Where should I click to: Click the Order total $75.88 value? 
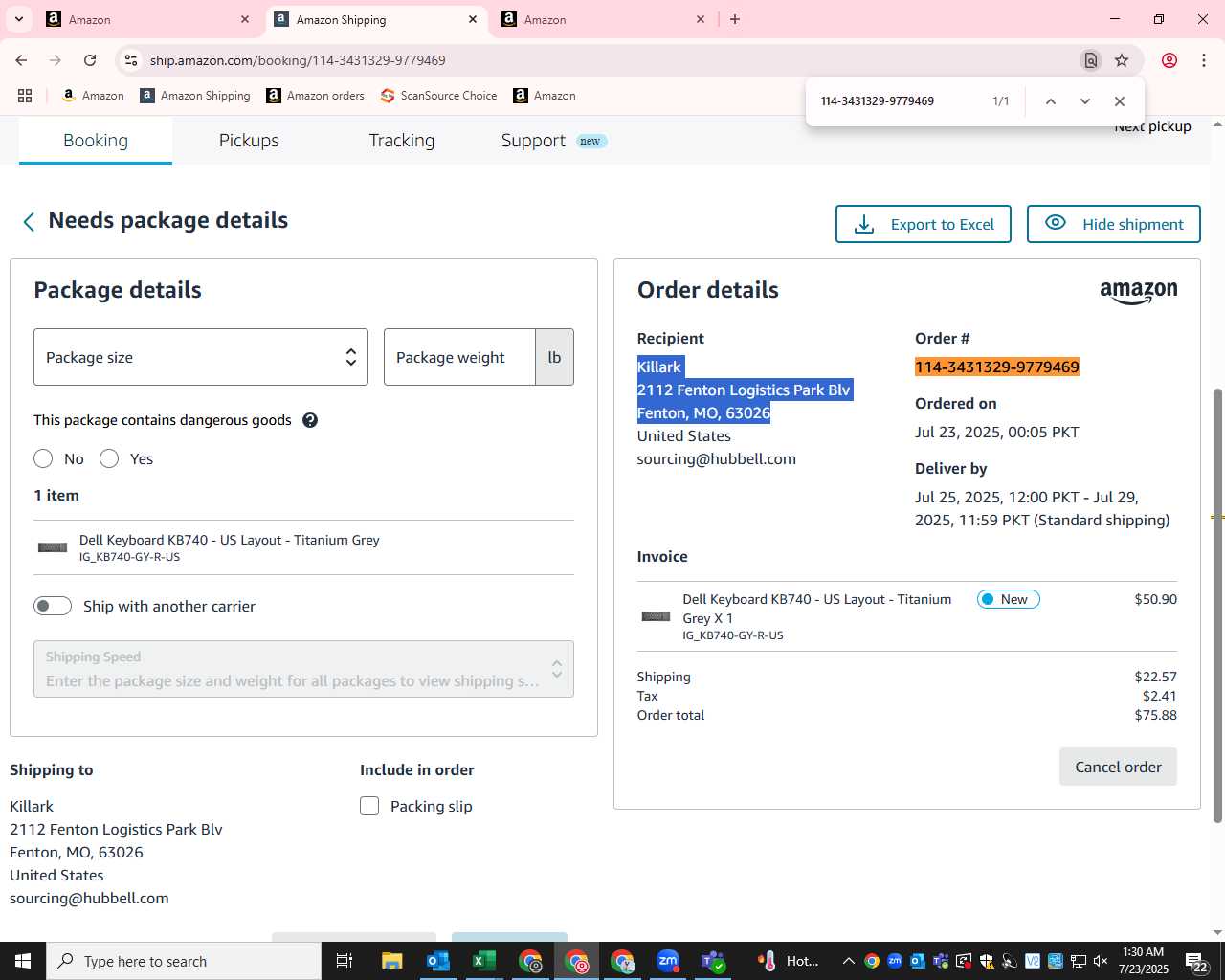pyautogui.click(x=1155, y=715)
